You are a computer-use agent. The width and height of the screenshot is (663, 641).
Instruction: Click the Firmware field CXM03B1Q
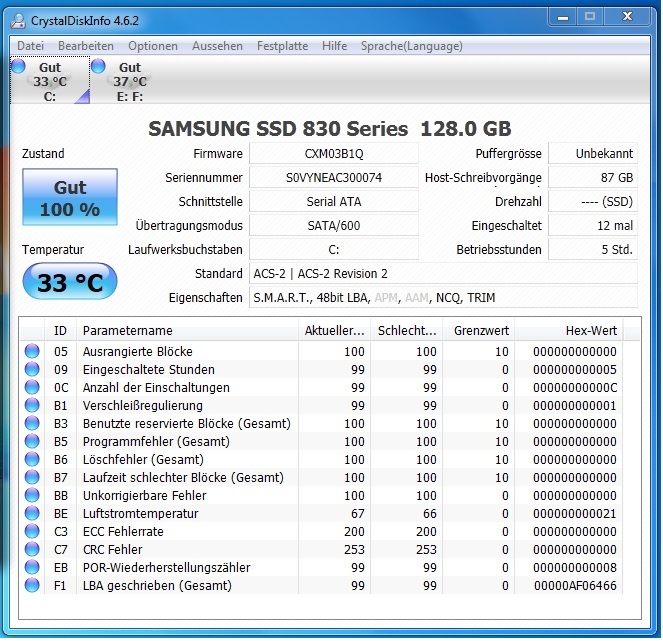334,153
